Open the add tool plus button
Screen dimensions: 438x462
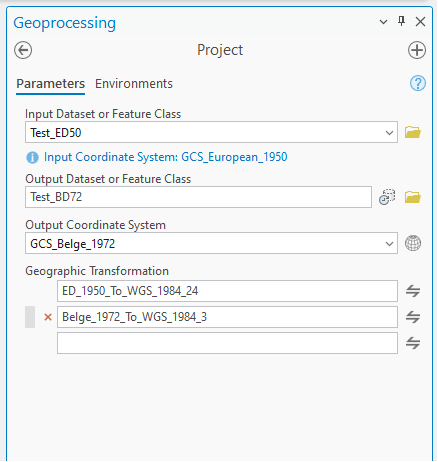click(417, 50)
